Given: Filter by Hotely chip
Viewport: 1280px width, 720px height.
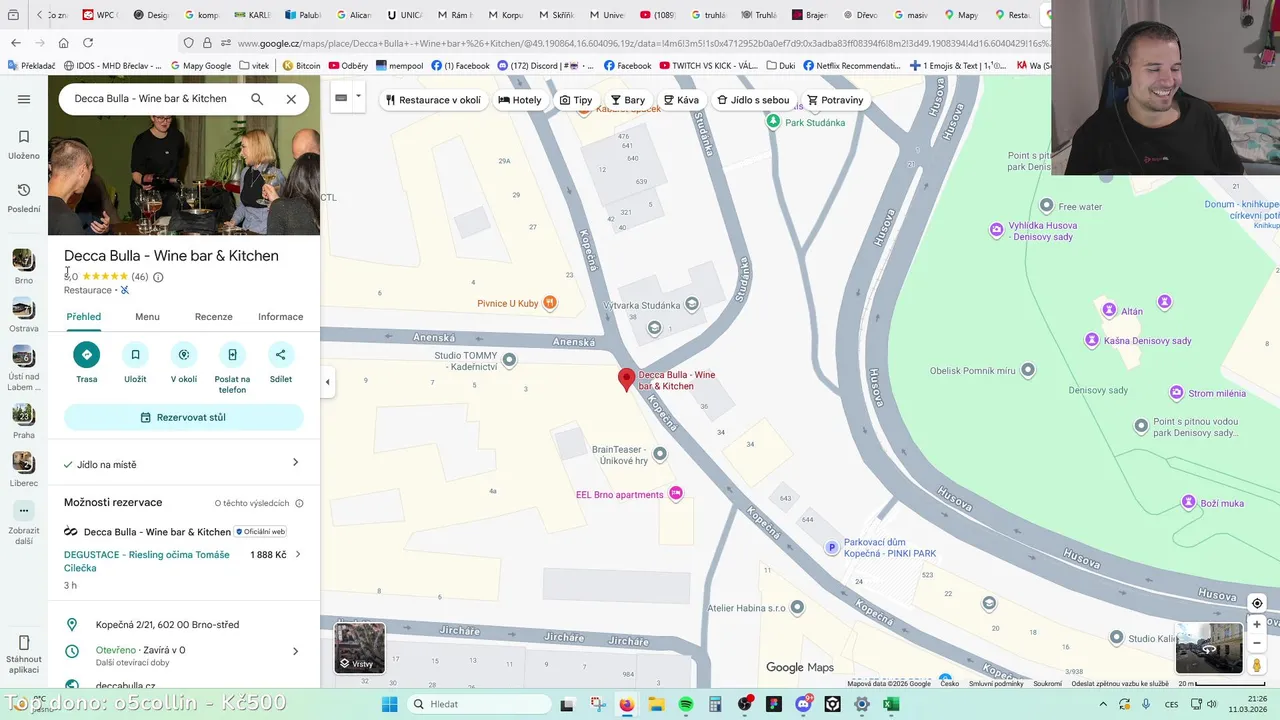Looking at the screenshot, I should click(520, 100).
